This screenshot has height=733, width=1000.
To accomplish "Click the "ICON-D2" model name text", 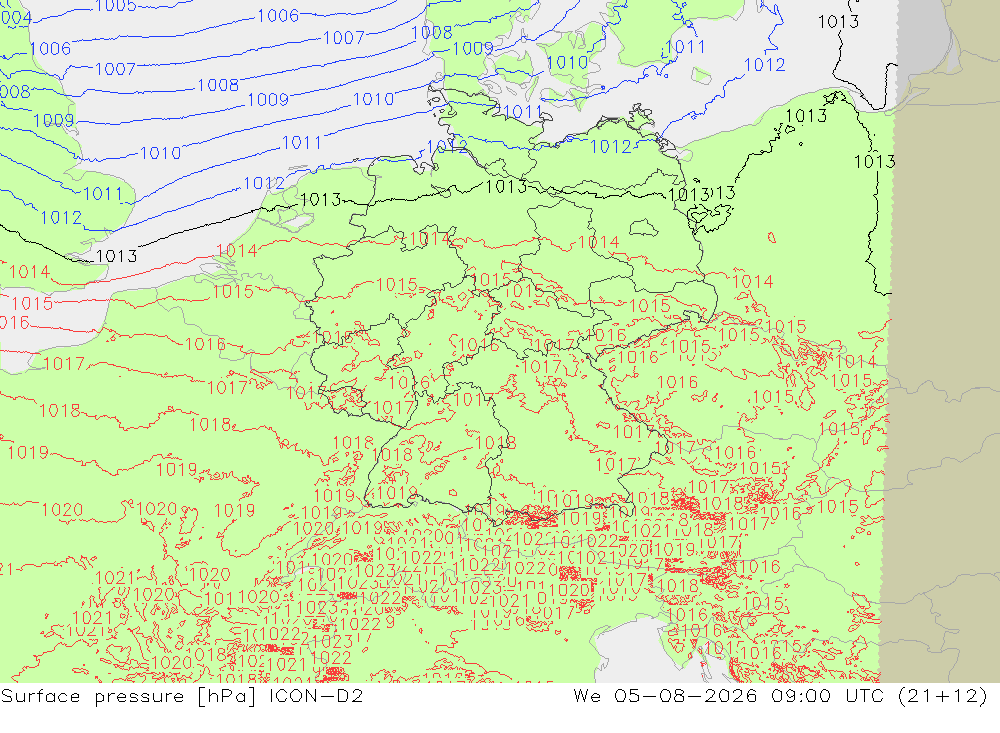I will pos(316,695).
